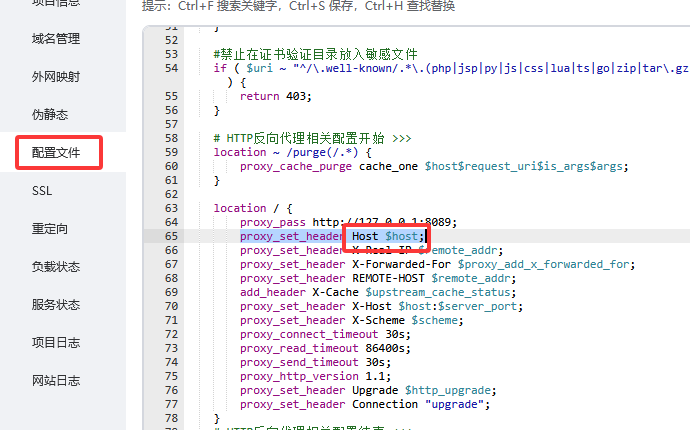690x430 pixels.
Task: Select the 伪静态 menu item
Action: click(x=49, y=115)
